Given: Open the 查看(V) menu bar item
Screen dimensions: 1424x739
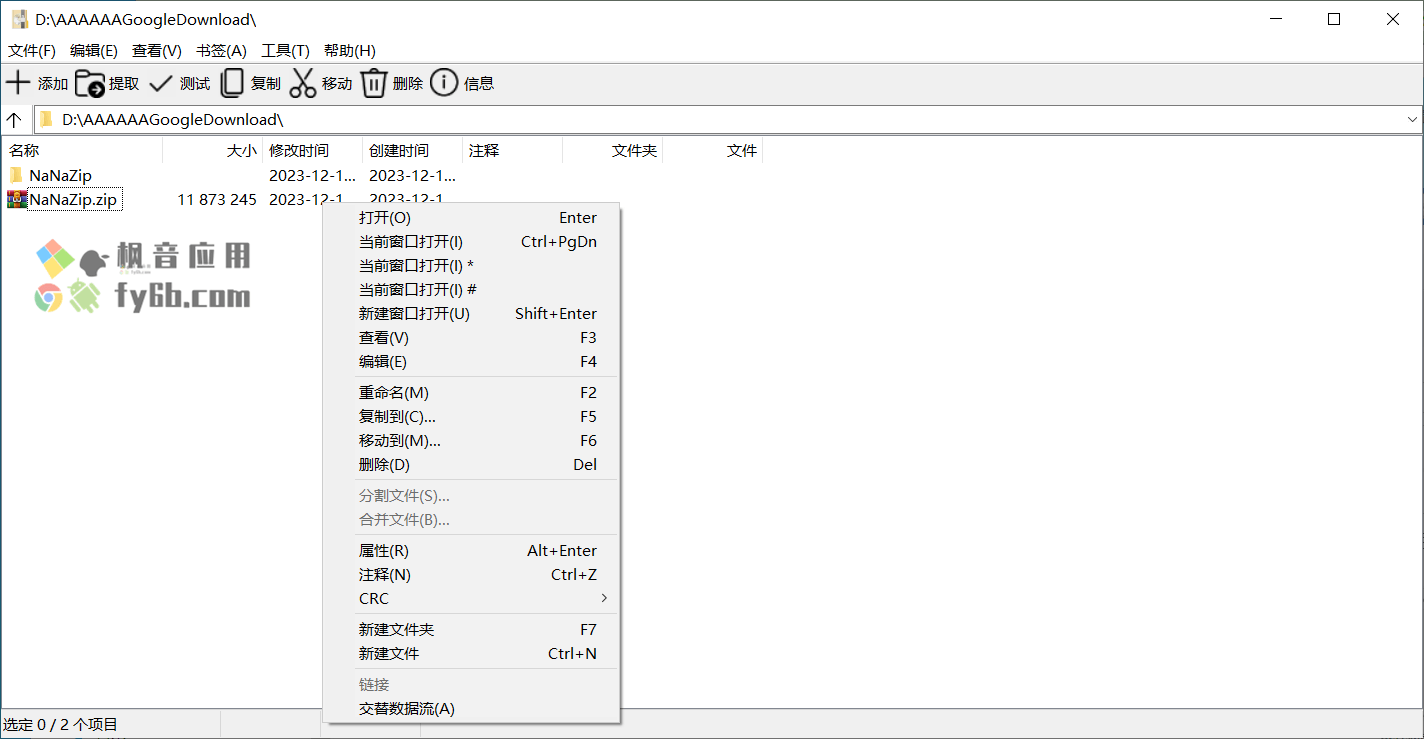Looking at the screenshot, I should click(x=157, y=50).
